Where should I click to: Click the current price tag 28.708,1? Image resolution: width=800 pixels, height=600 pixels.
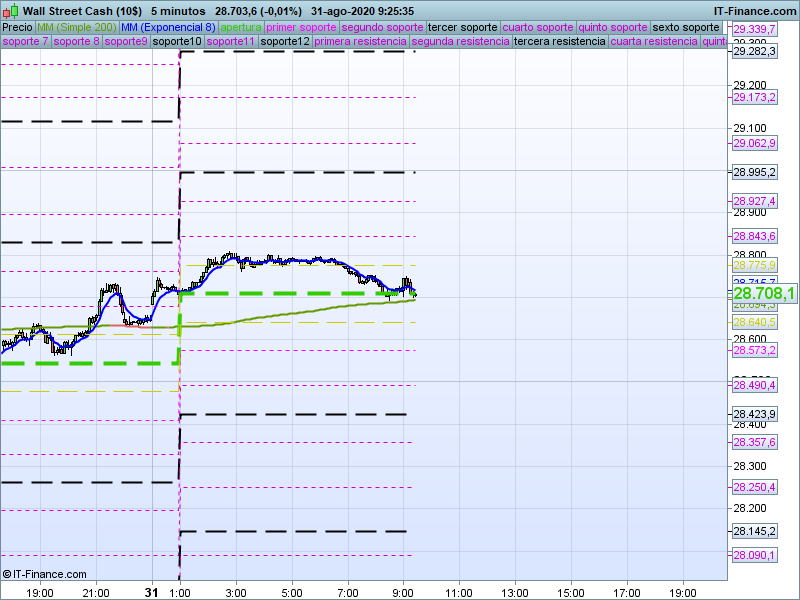click(764, 293)
